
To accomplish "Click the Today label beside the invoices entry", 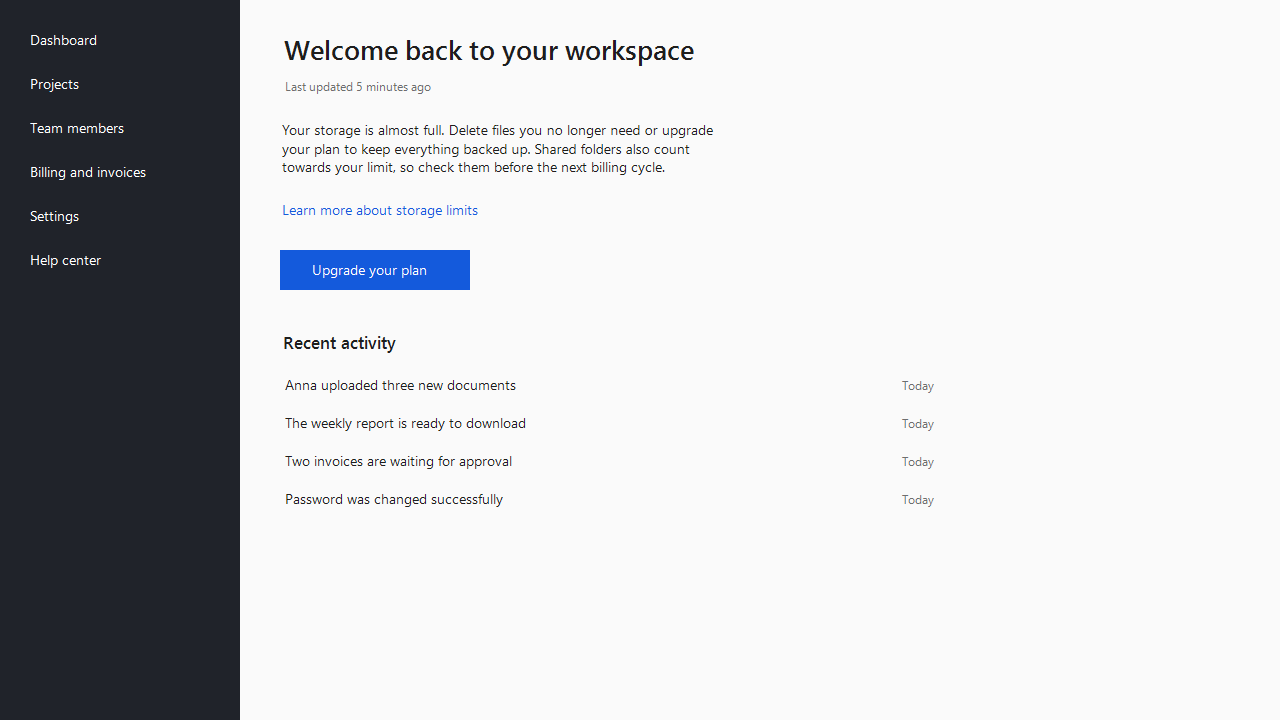I will pyautogui.click(x=918, y=462).
